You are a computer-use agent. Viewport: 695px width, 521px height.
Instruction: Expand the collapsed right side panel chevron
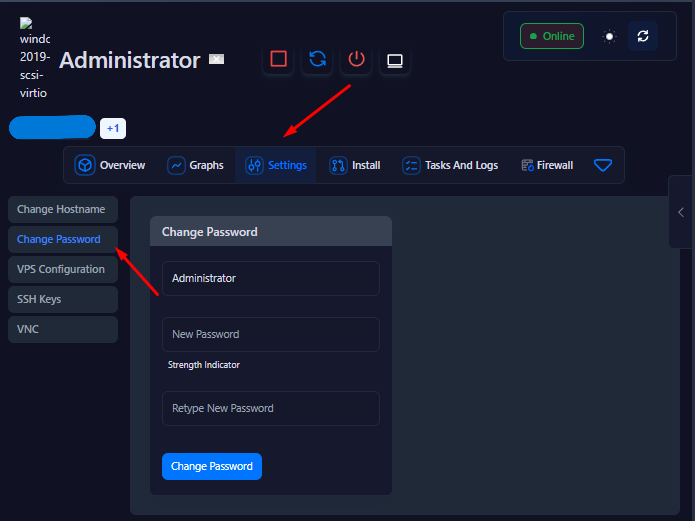point(681,212)
